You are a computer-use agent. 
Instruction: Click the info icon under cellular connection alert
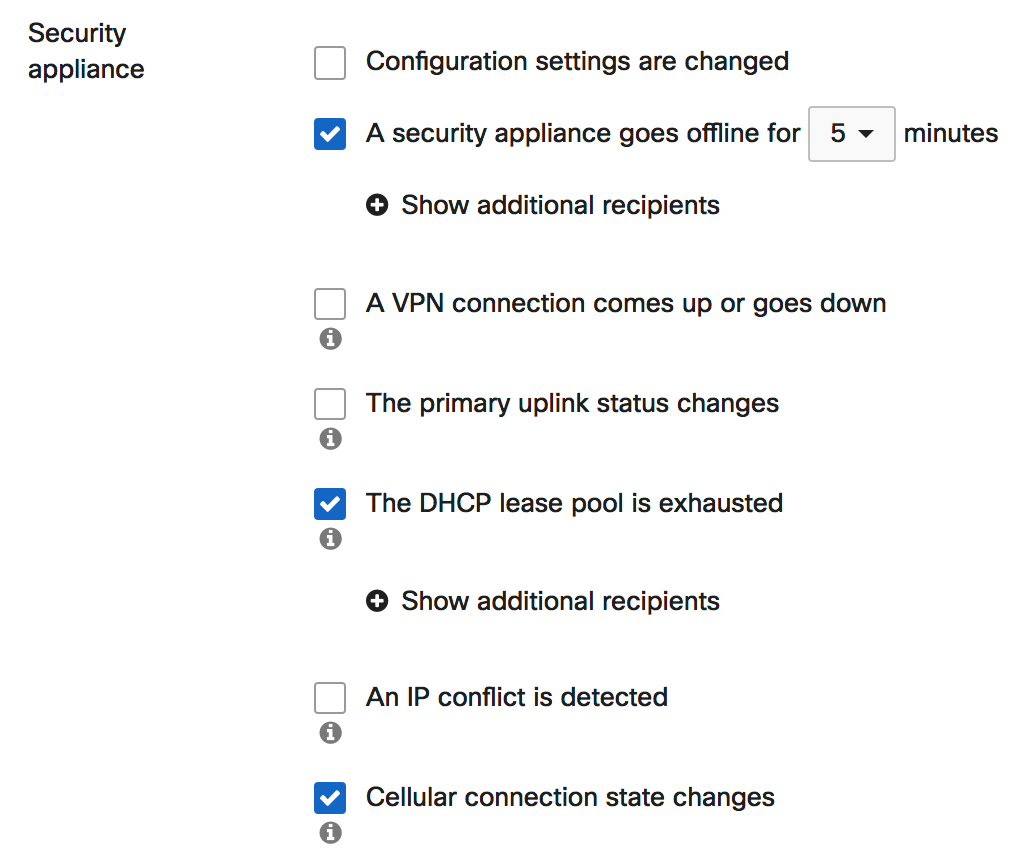(330, 833)
